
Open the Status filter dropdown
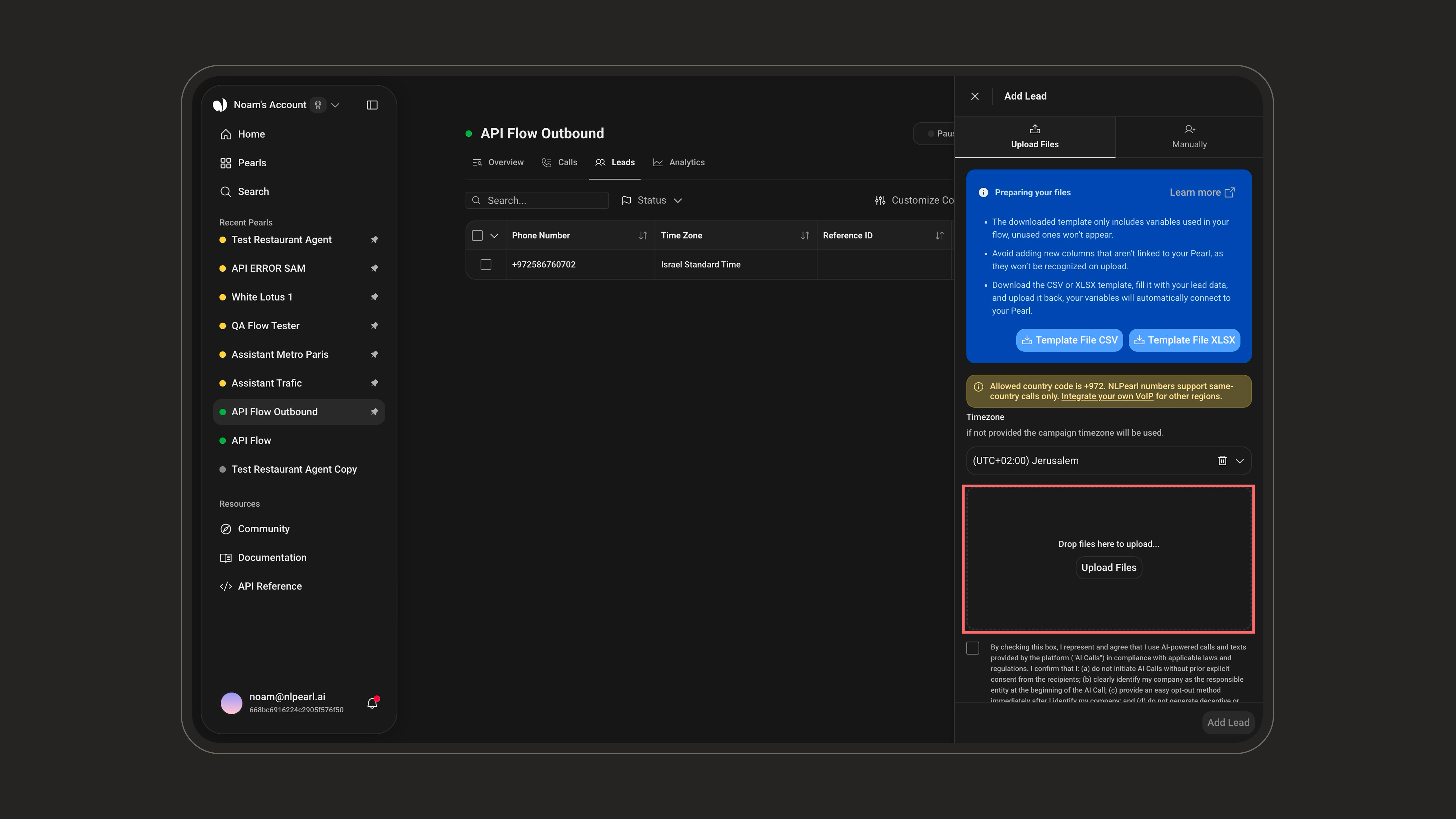click(652, 201)
